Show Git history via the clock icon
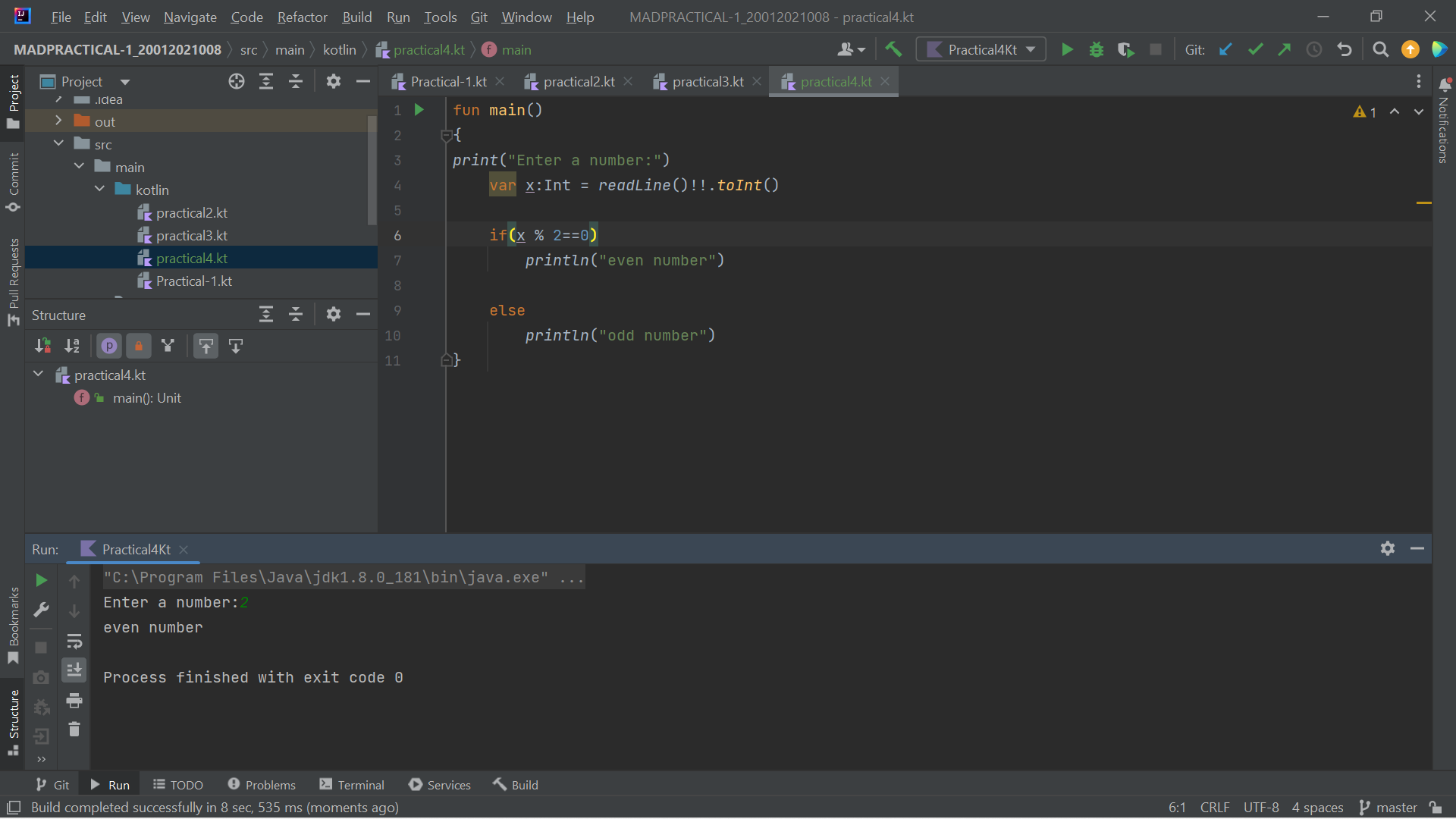The height and width of the screenshot is (819, 1456). pyautogui.click(x=1314, y=50)
